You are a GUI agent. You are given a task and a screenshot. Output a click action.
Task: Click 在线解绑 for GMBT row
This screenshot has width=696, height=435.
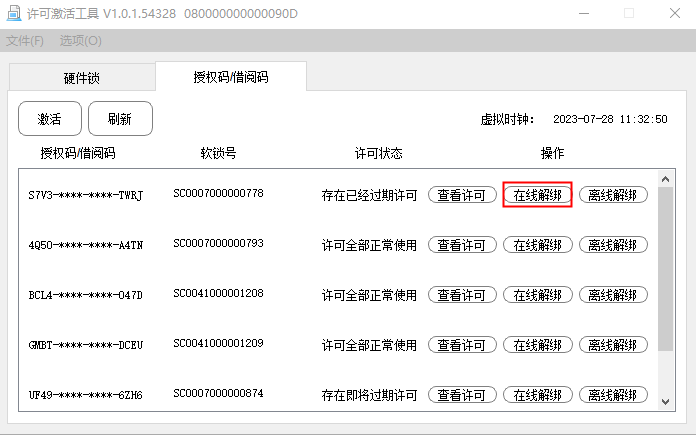[538, 345]
